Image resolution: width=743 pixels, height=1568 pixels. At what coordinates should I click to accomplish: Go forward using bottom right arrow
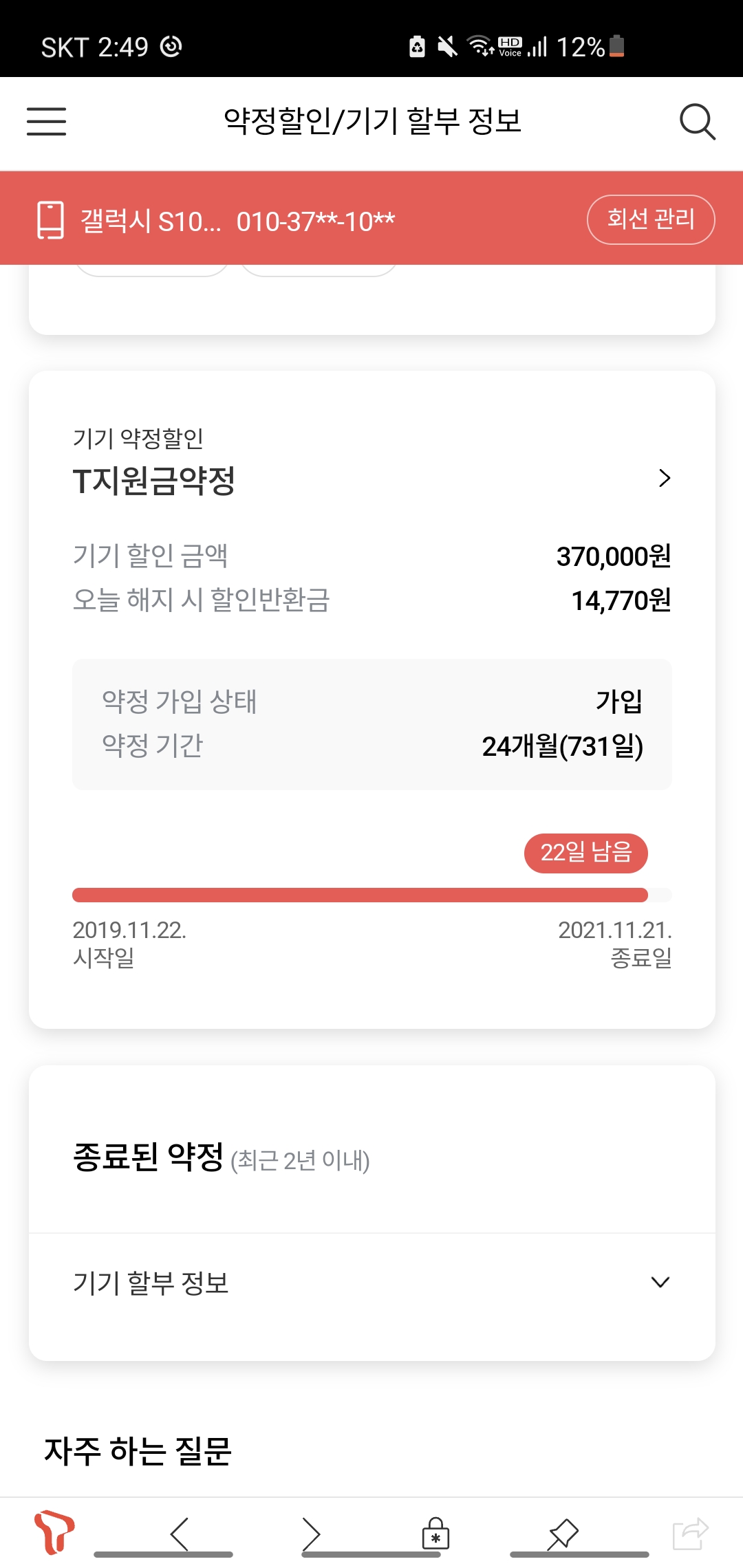coord(311,1534)
